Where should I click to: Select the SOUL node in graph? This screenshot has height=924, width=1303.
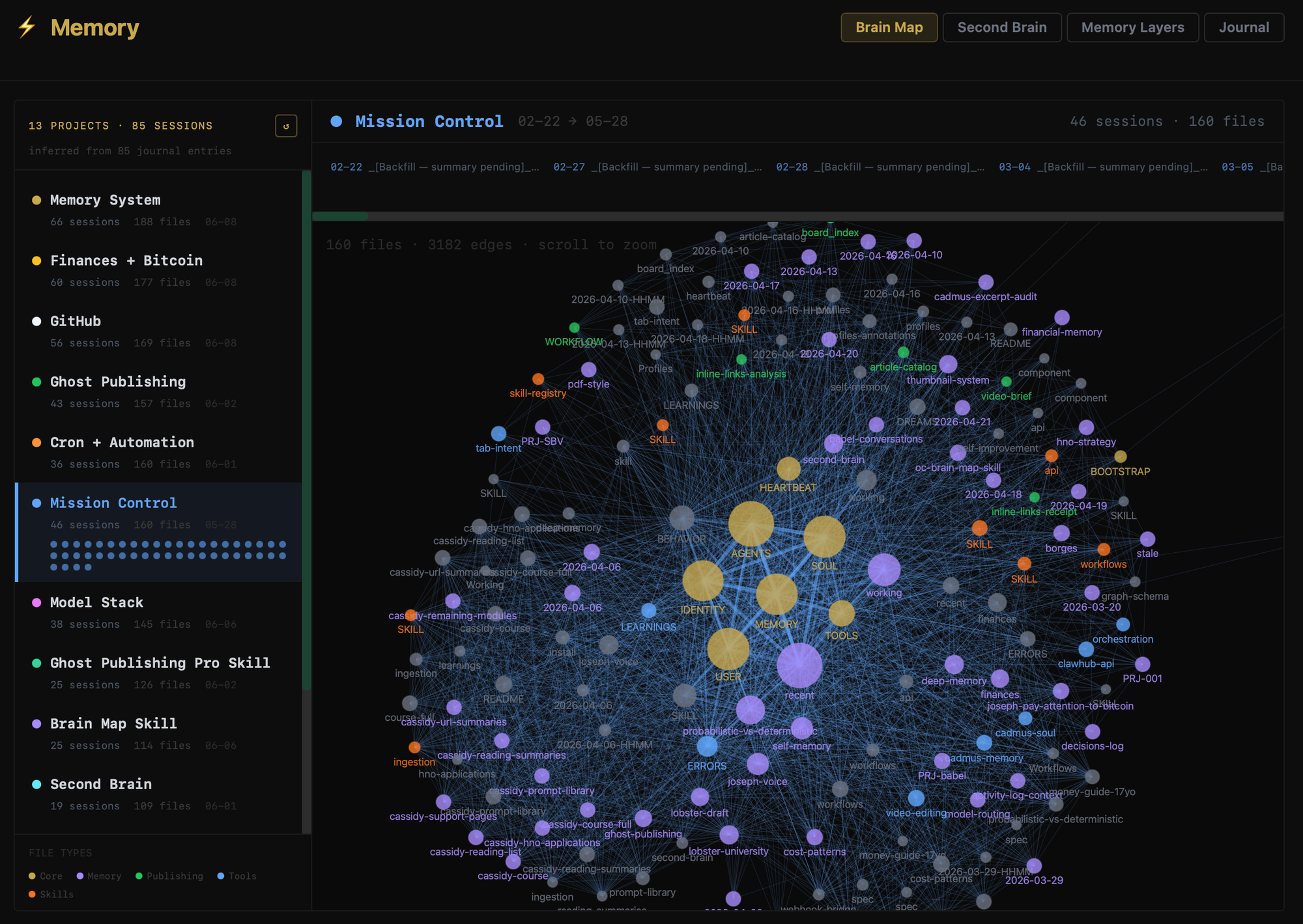tap(824, 537)
